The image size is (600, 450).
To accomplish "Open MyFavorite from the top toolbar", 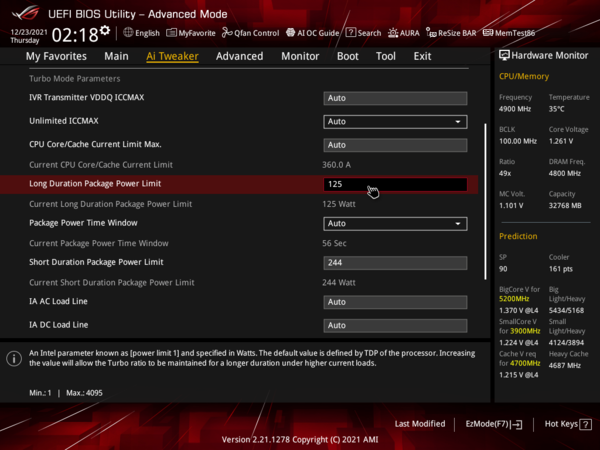I will [x=190, y=33].
